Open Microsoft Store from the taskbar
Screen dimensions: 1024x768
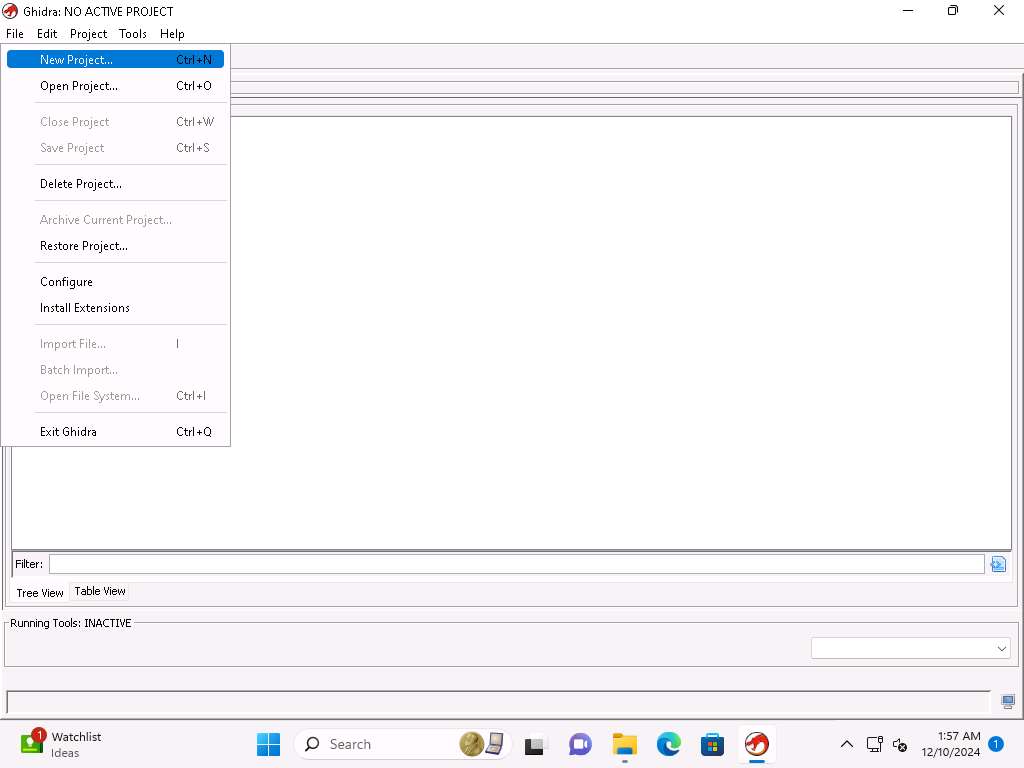click(712, 744)
